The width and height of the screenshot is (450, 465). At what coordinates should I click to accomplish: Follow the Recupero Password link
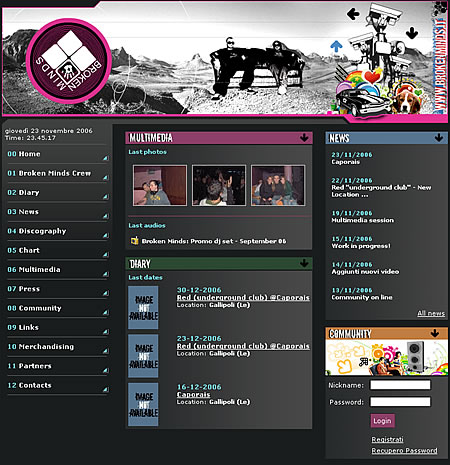[x=404, y=450]
